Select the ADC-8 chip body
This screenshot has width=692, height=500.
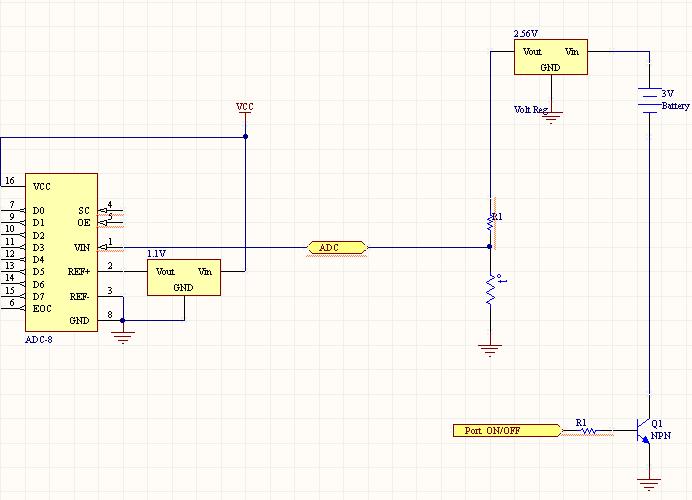click(61, 252)
